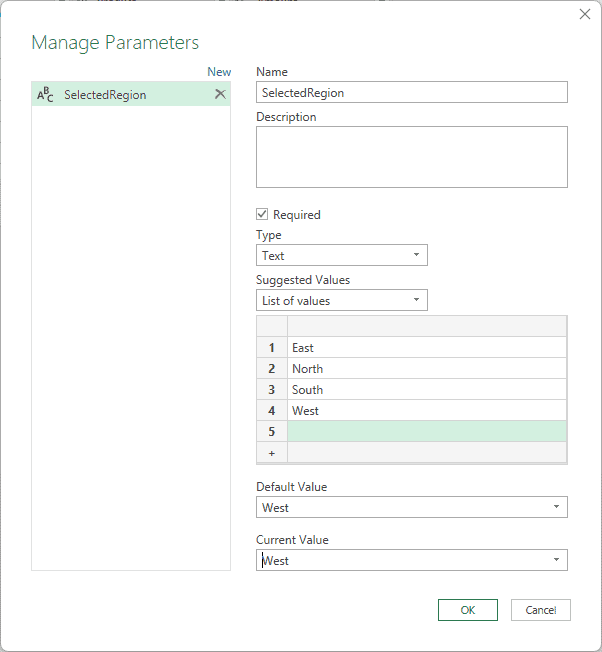Select the North value cell
The height and width of the screenshot is (652, 602).
[427, 368]
